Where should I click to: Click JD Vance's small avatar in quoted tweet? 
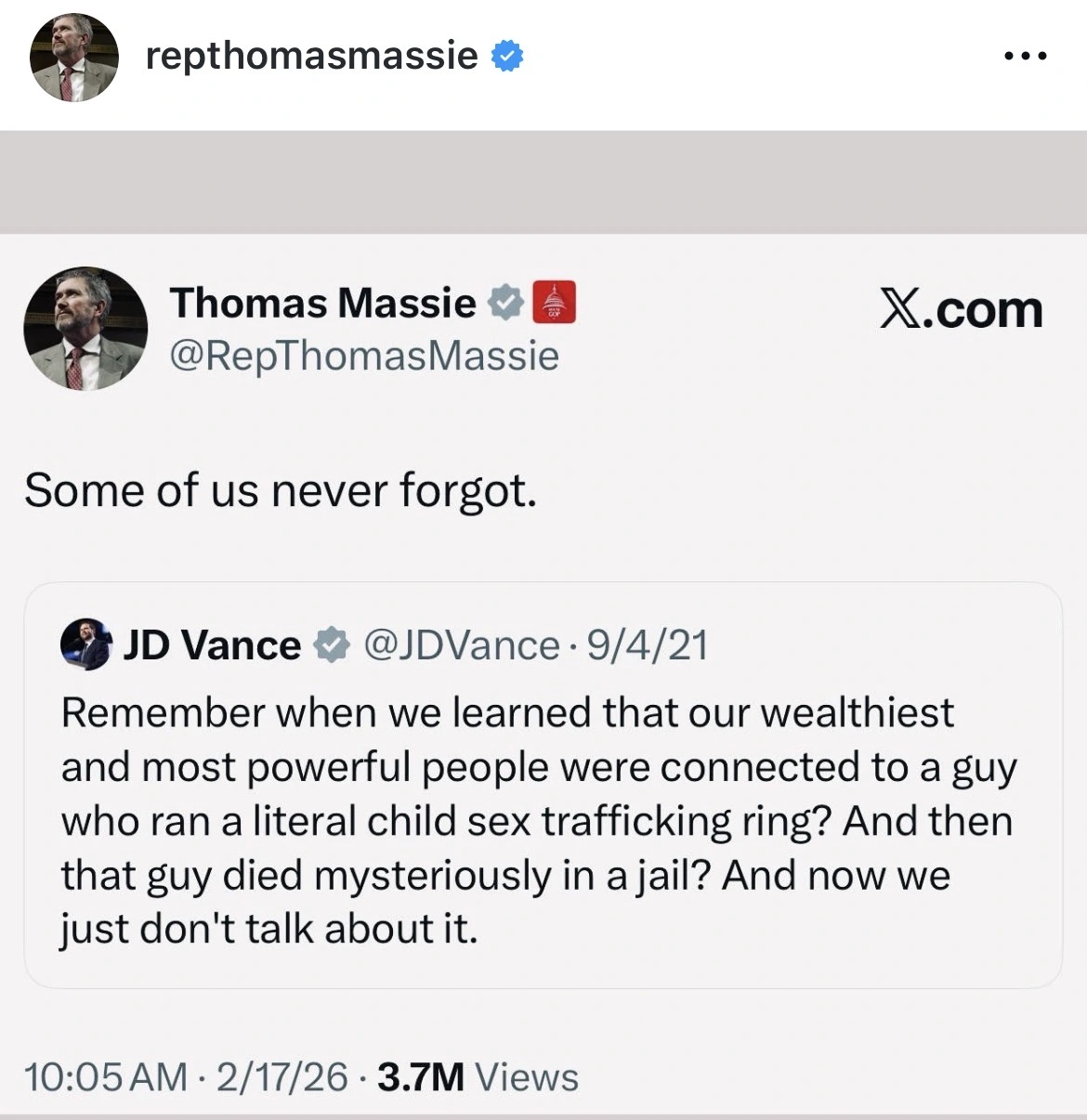(x=85, y=644)
